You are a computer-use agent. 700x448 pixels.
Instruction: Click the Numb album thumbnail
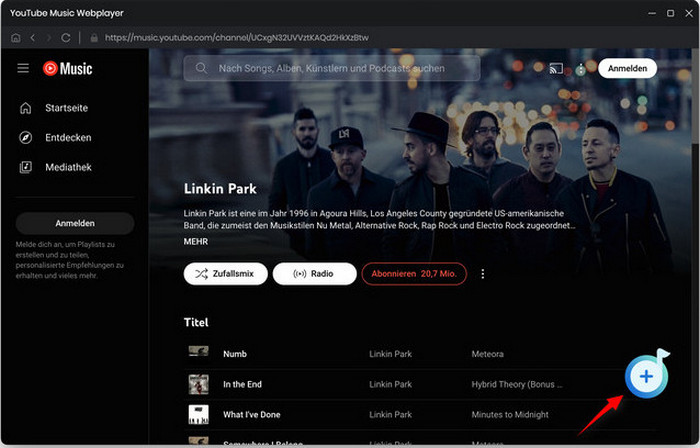tap(198, 352)
